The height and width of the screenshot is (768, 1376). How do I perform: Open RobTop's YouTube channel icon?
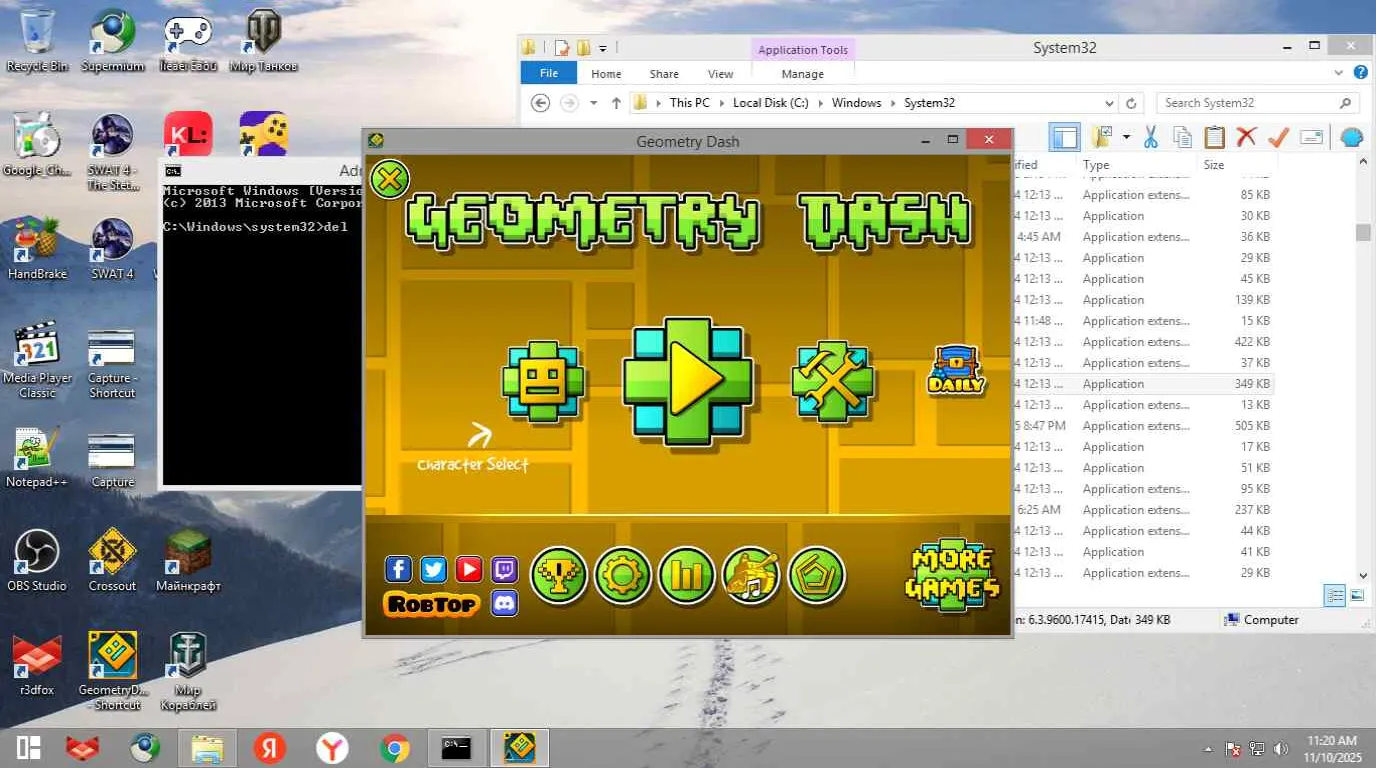[469, 570]
